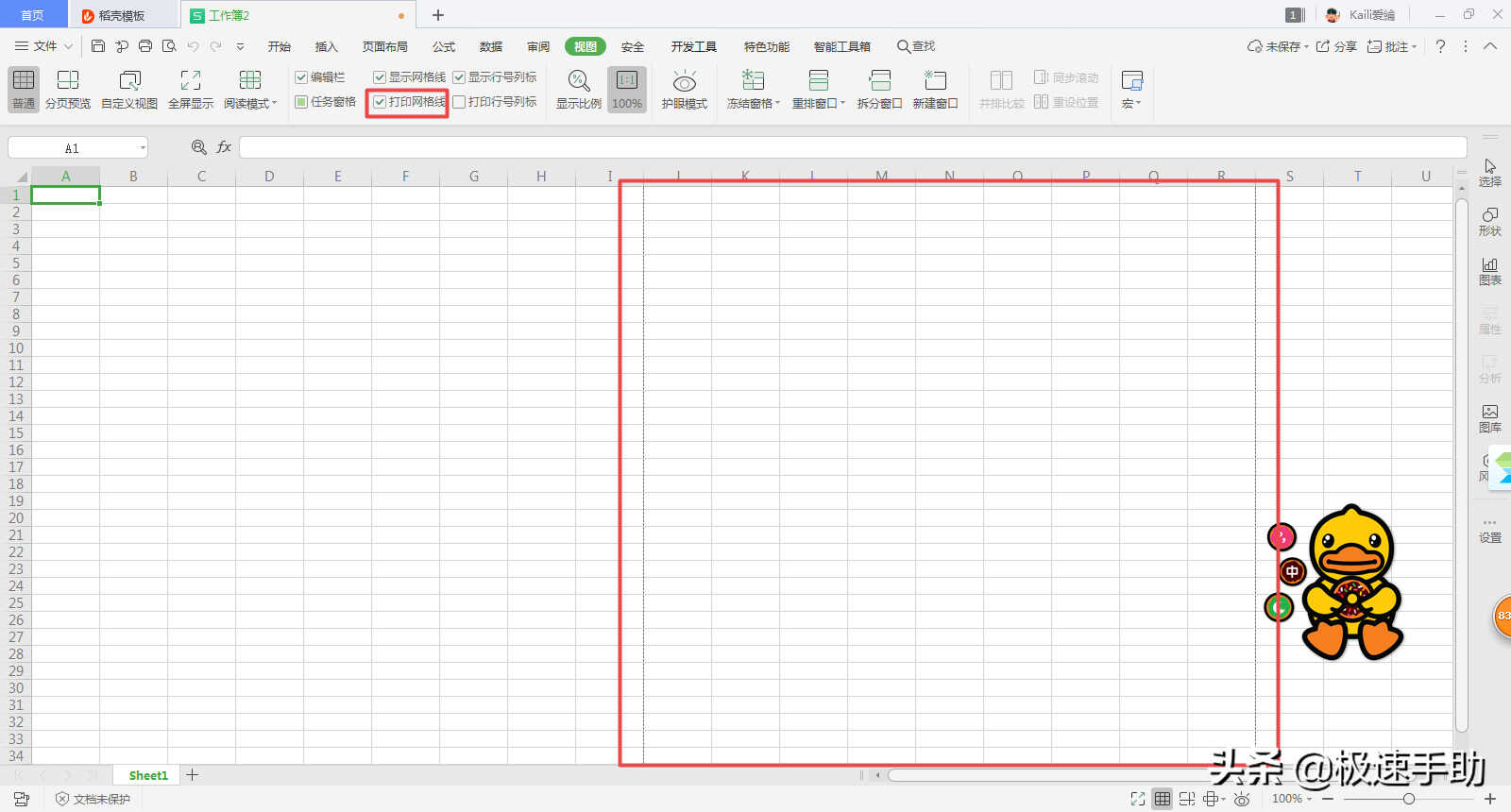Viewport: 1511px width, 812px height.
Task: Uncheck 打印网格线 print gridlines
Action: coord(380,102)
